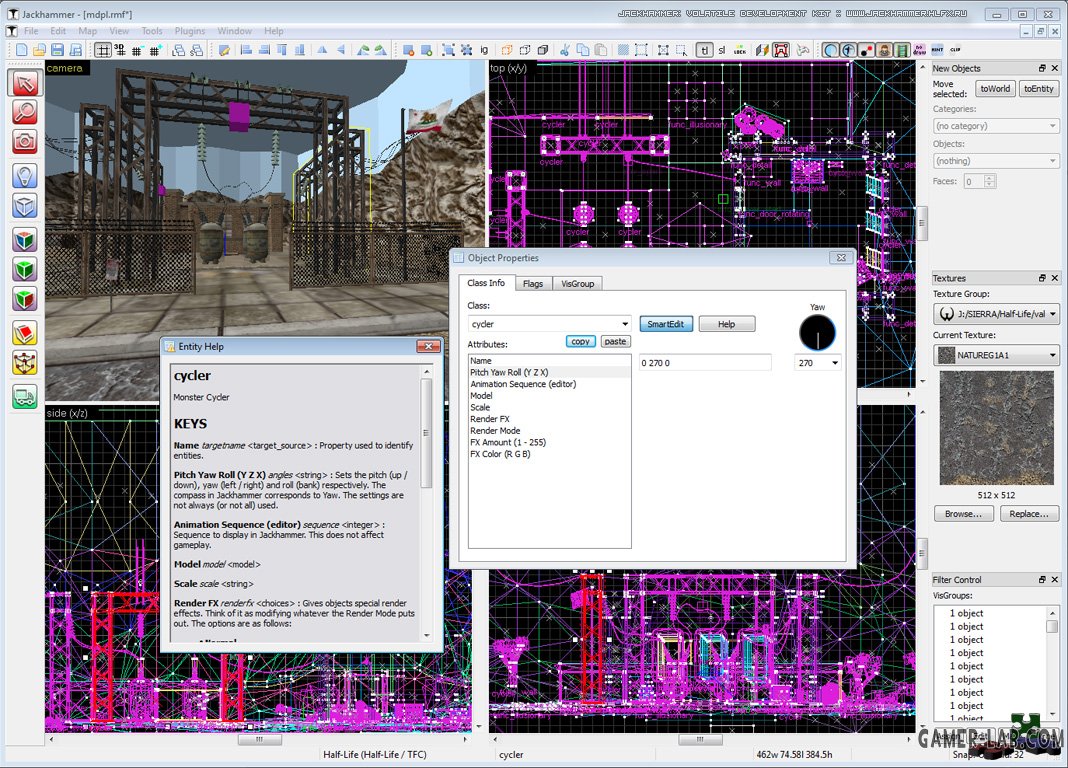Image resolution: width=1068 pixels, height=768 pixels.
Task: Toggle the 2D grid display
Action: pos(102,50)
